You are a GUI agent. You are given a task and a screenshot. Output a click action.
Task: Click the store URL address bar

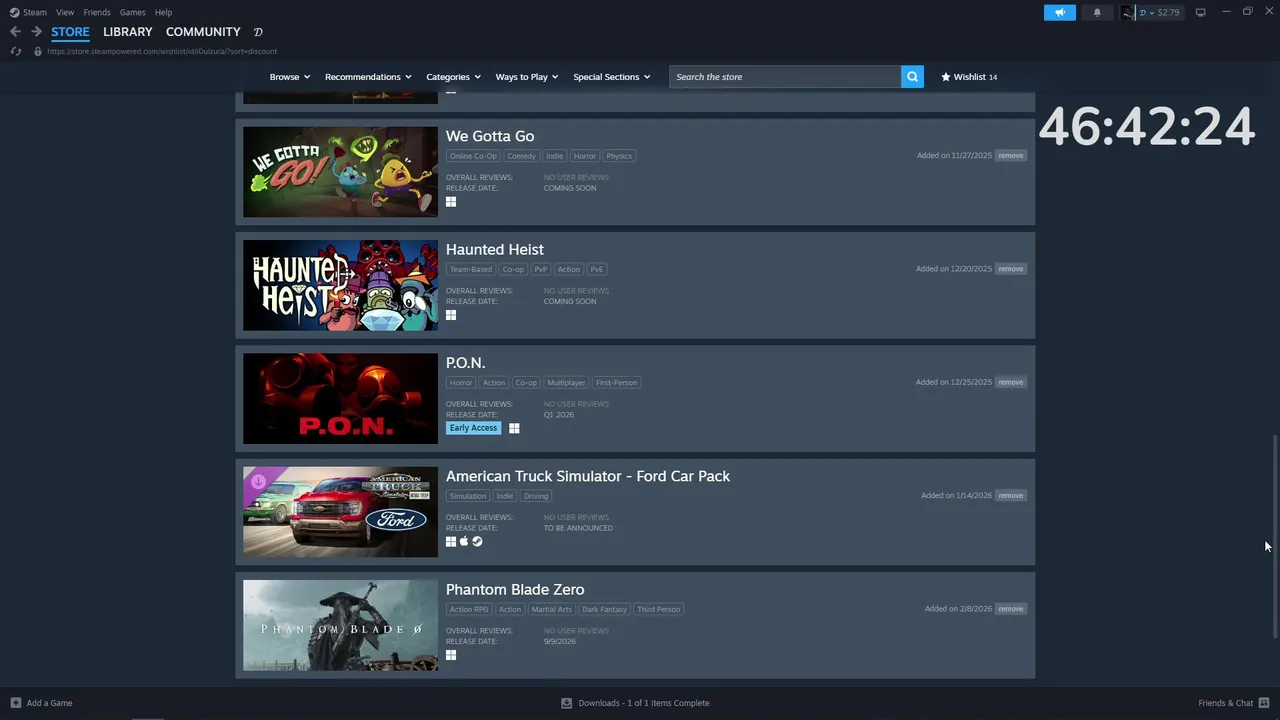[161, 51]
